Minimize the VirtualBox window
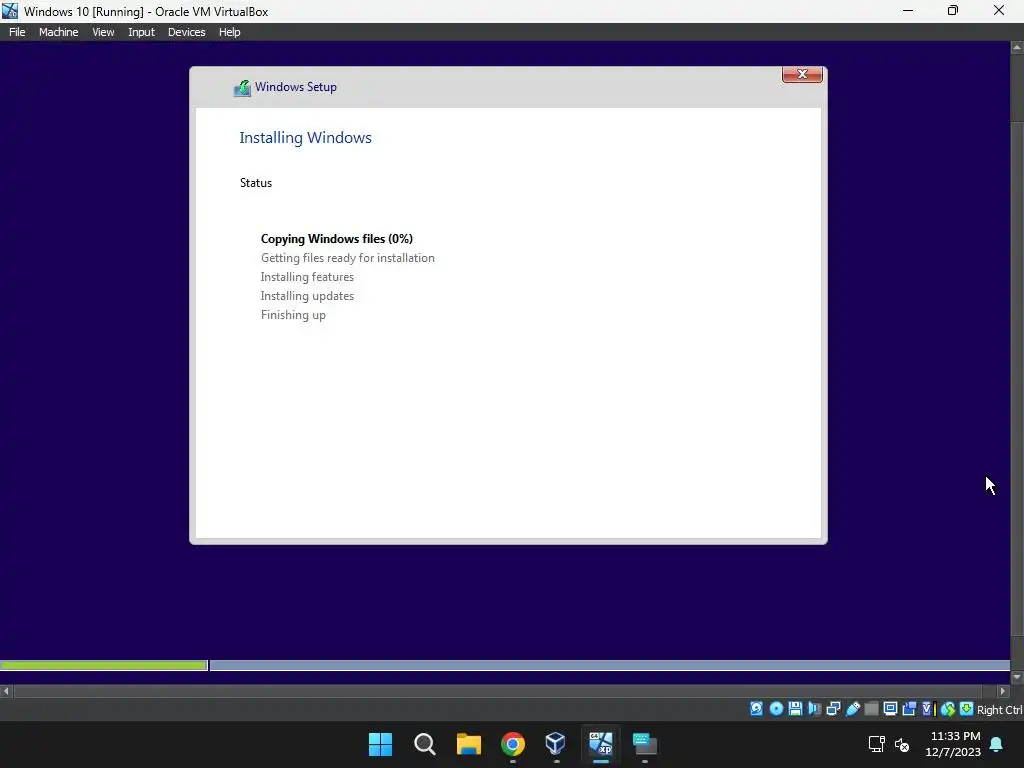Screen dimensions: 1024x768 click(908, 11)
